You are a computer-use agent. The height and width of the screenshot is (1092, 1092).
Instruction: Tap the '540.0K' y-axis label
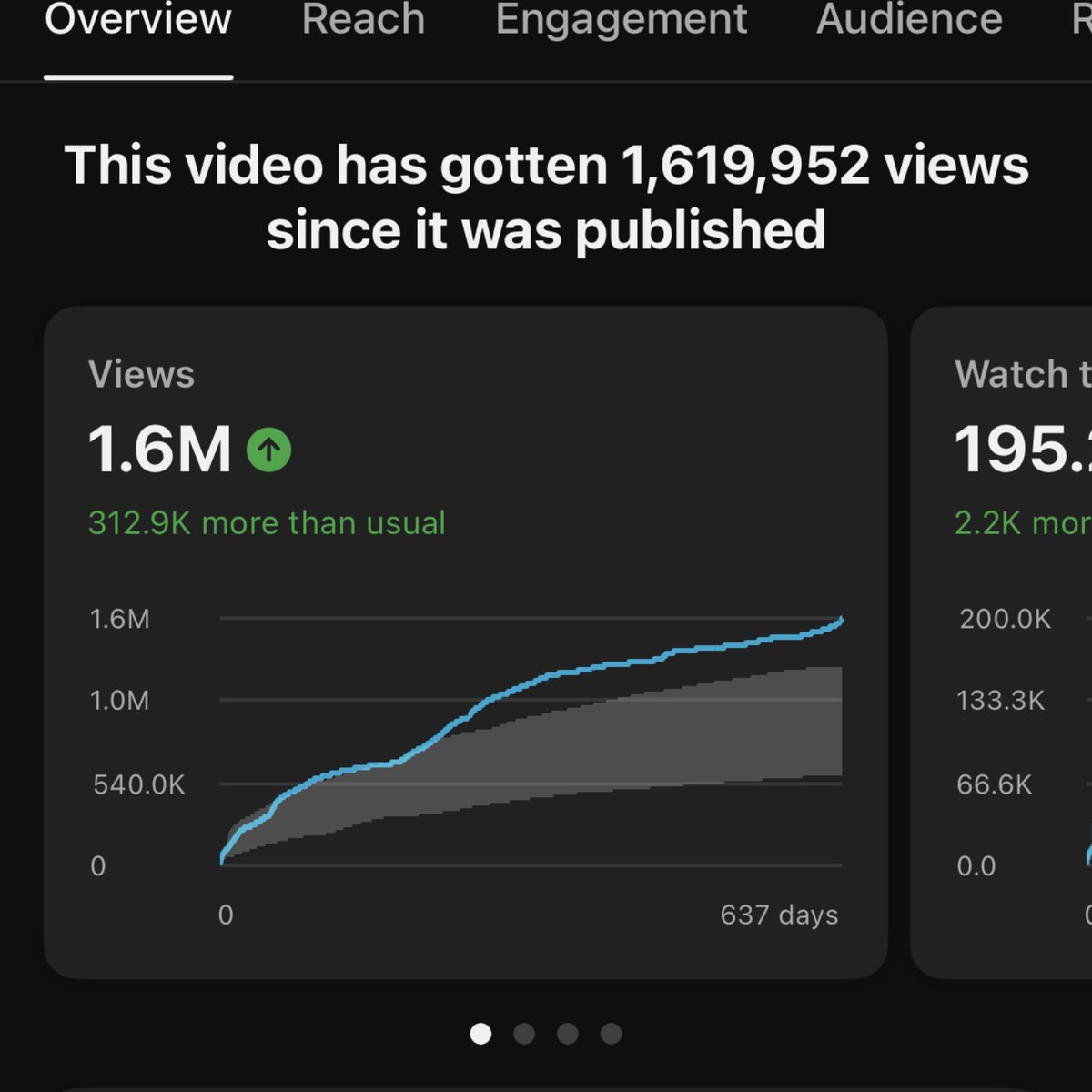tap(138, 784)
